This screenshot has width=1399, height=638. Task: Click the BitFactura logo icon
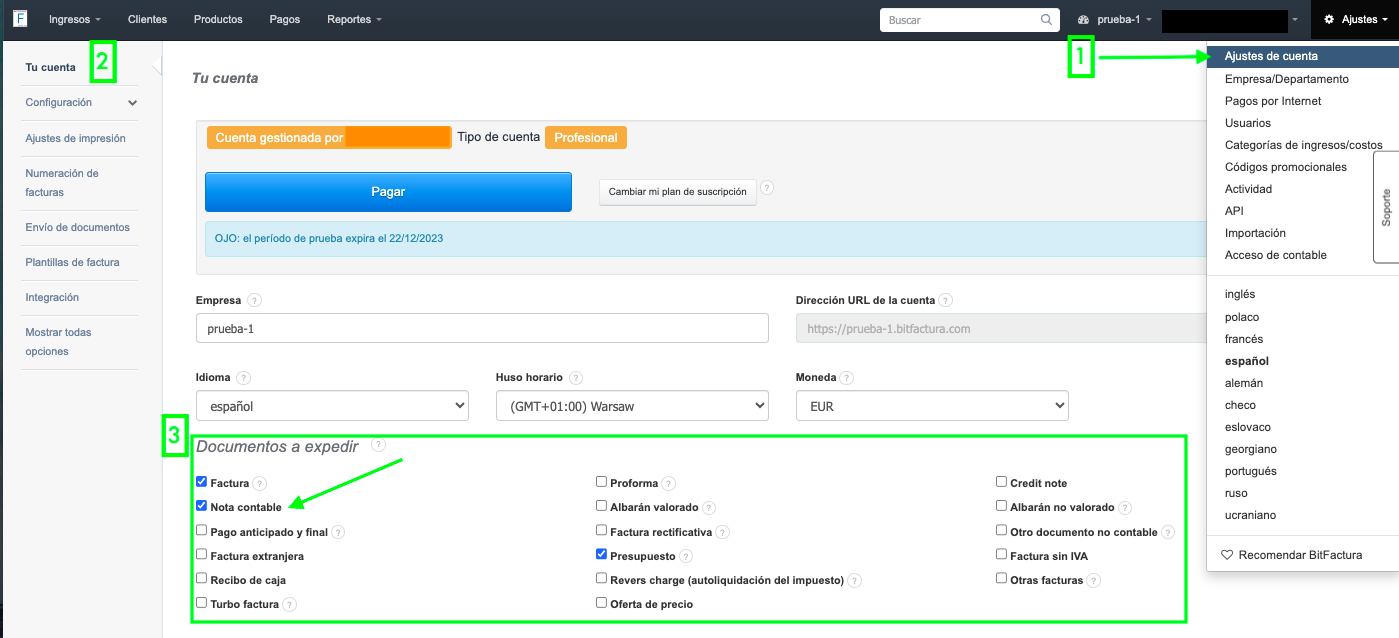click(20, 19)
